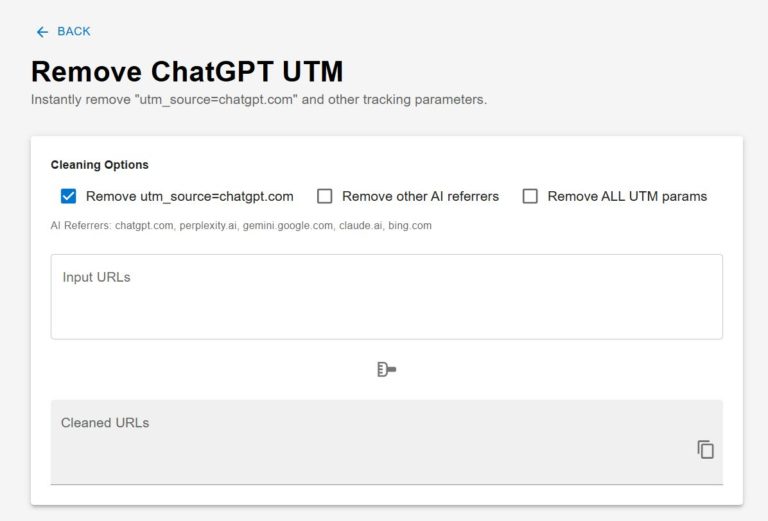
Task: Follow the BACK link text
Action: [x=74, y=32]
